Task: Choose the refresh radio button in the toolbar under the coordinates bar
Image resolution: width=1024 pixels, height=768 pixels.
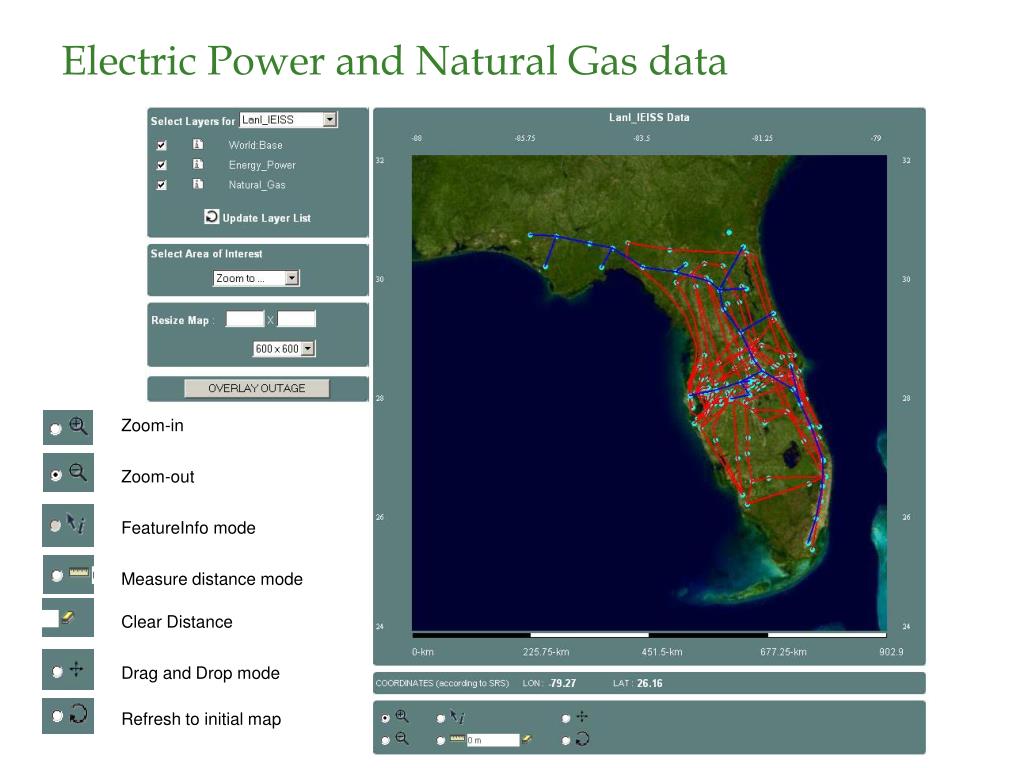Action: (566, 741)
